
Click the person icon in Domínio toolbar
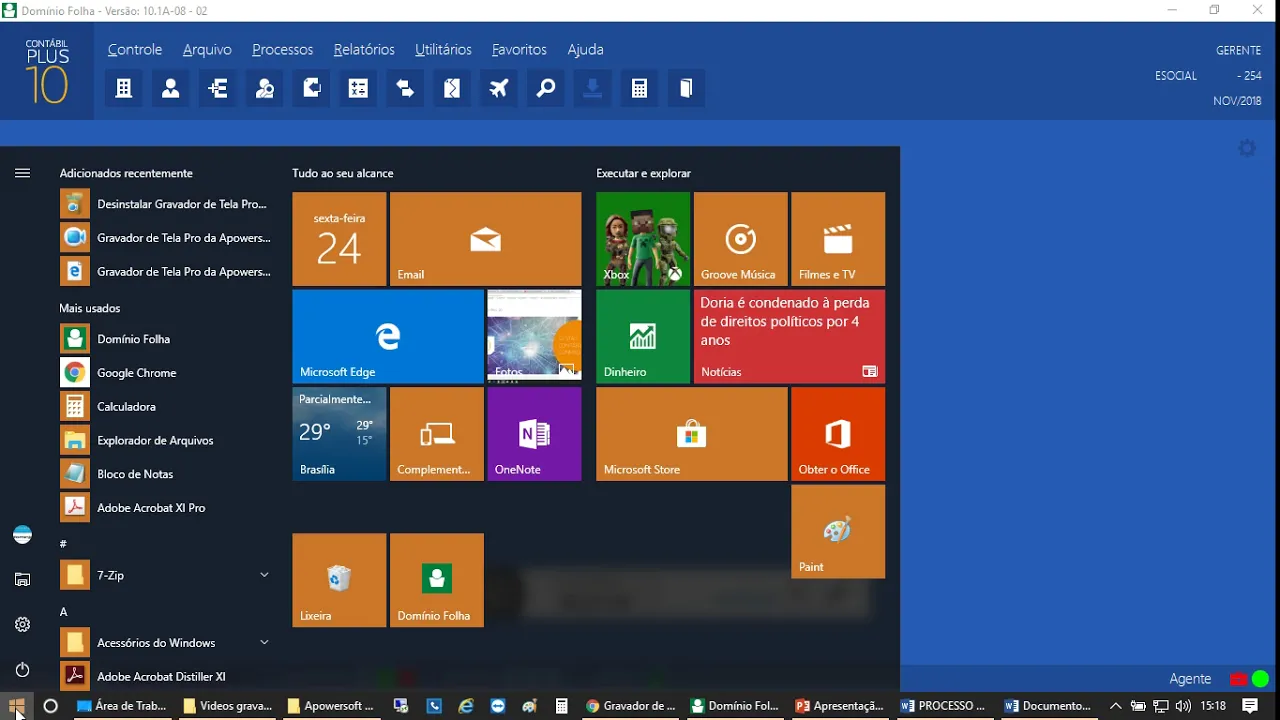171,89
